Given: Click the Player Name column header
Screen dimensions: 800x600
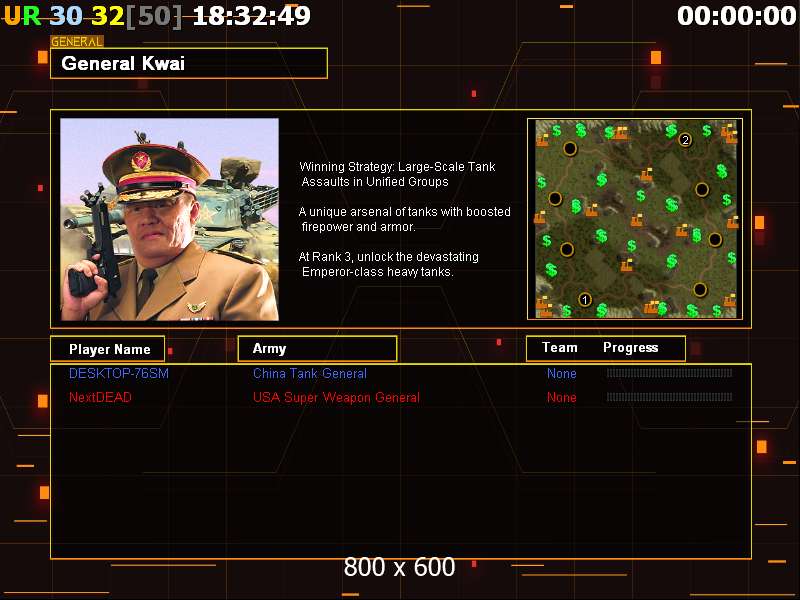Looking at the screenshot, I should pos(108,349).
